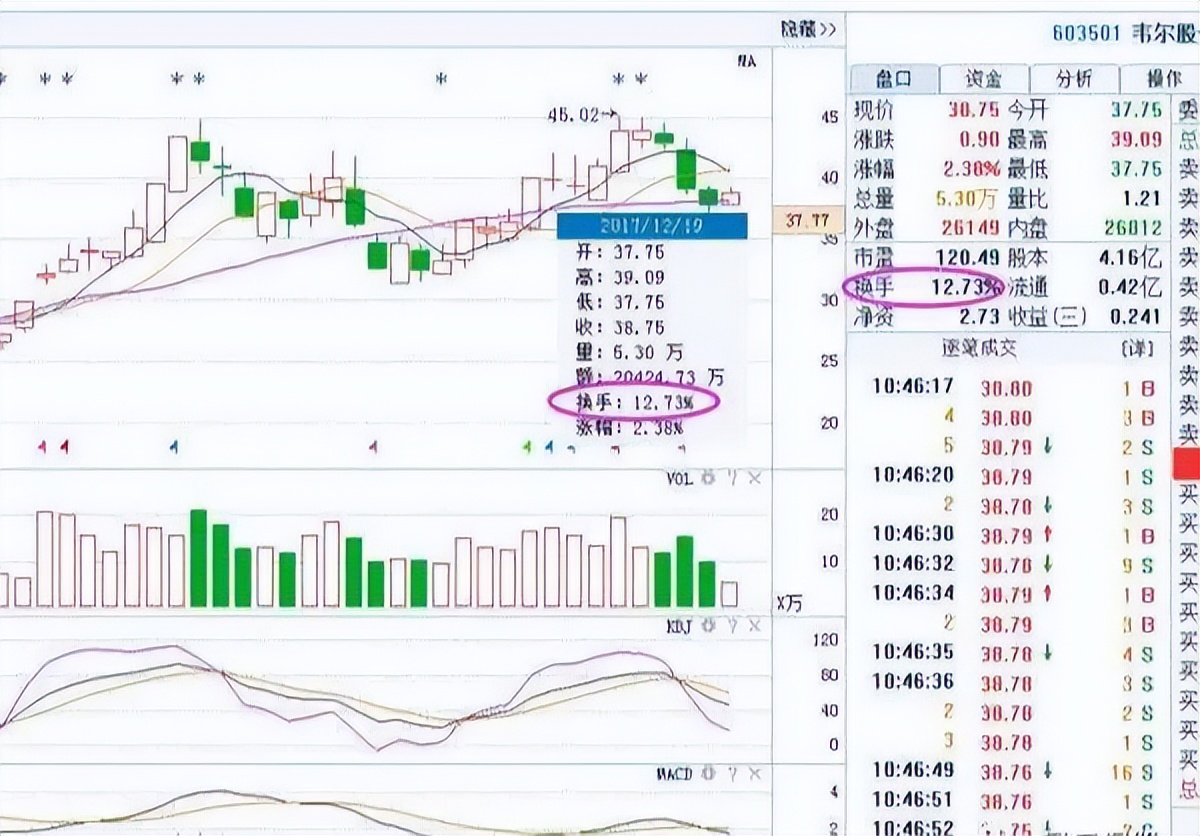Expand trade details via [详] link
Viewport: 1200px width, 836px height.
tap(1137, 348)
